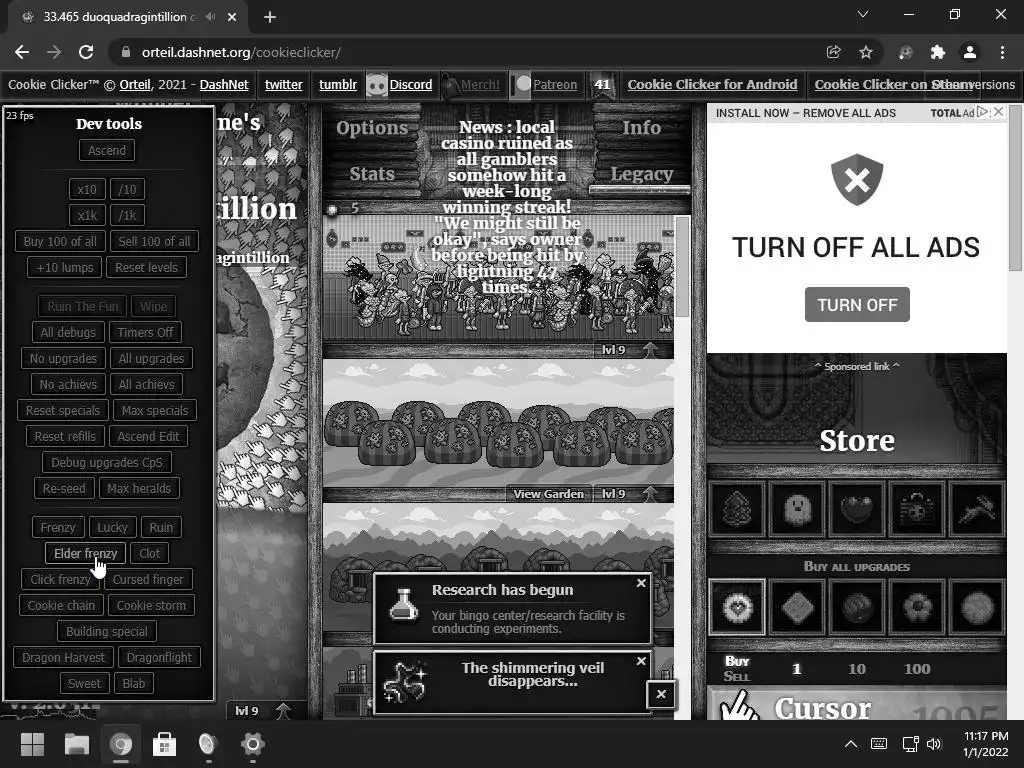Buy the diamond-shaped cookie upgrade
This screenshot has height=768, width=1024.
(x=797, y=607)
